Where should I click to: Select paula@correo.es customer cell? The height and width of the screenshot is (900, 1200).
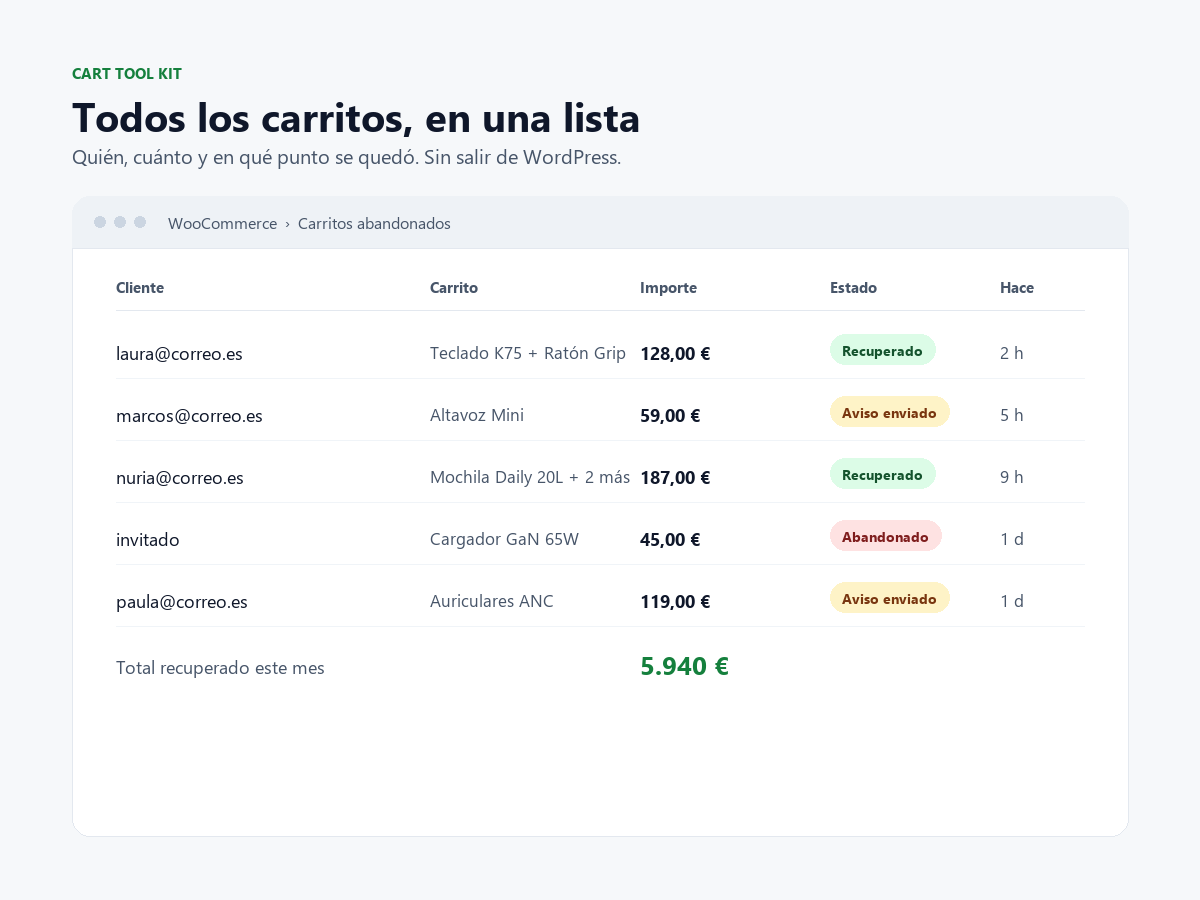tap(182, 602)
